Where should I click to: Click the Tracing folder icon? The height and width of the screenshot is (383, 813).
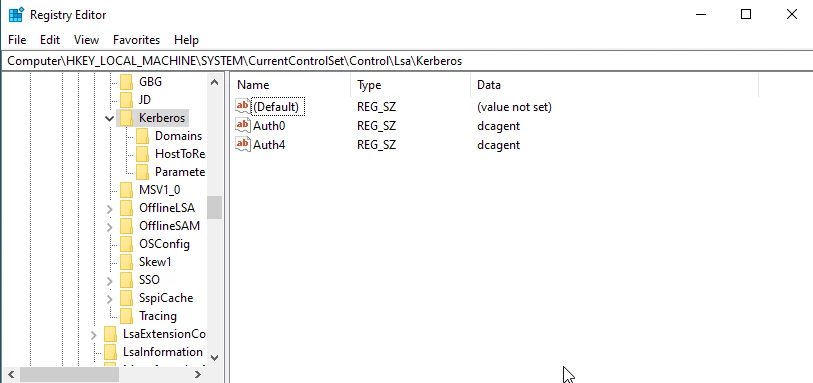126,316
